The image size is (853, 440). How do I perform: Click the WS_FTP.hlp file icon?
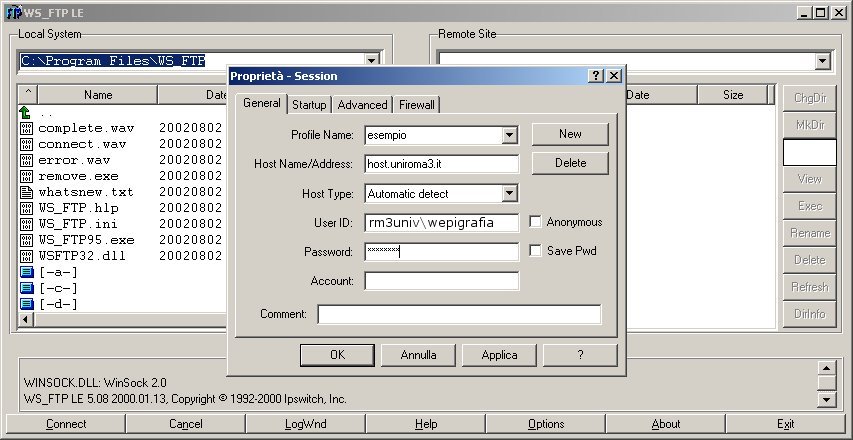(x=26, y=208)
